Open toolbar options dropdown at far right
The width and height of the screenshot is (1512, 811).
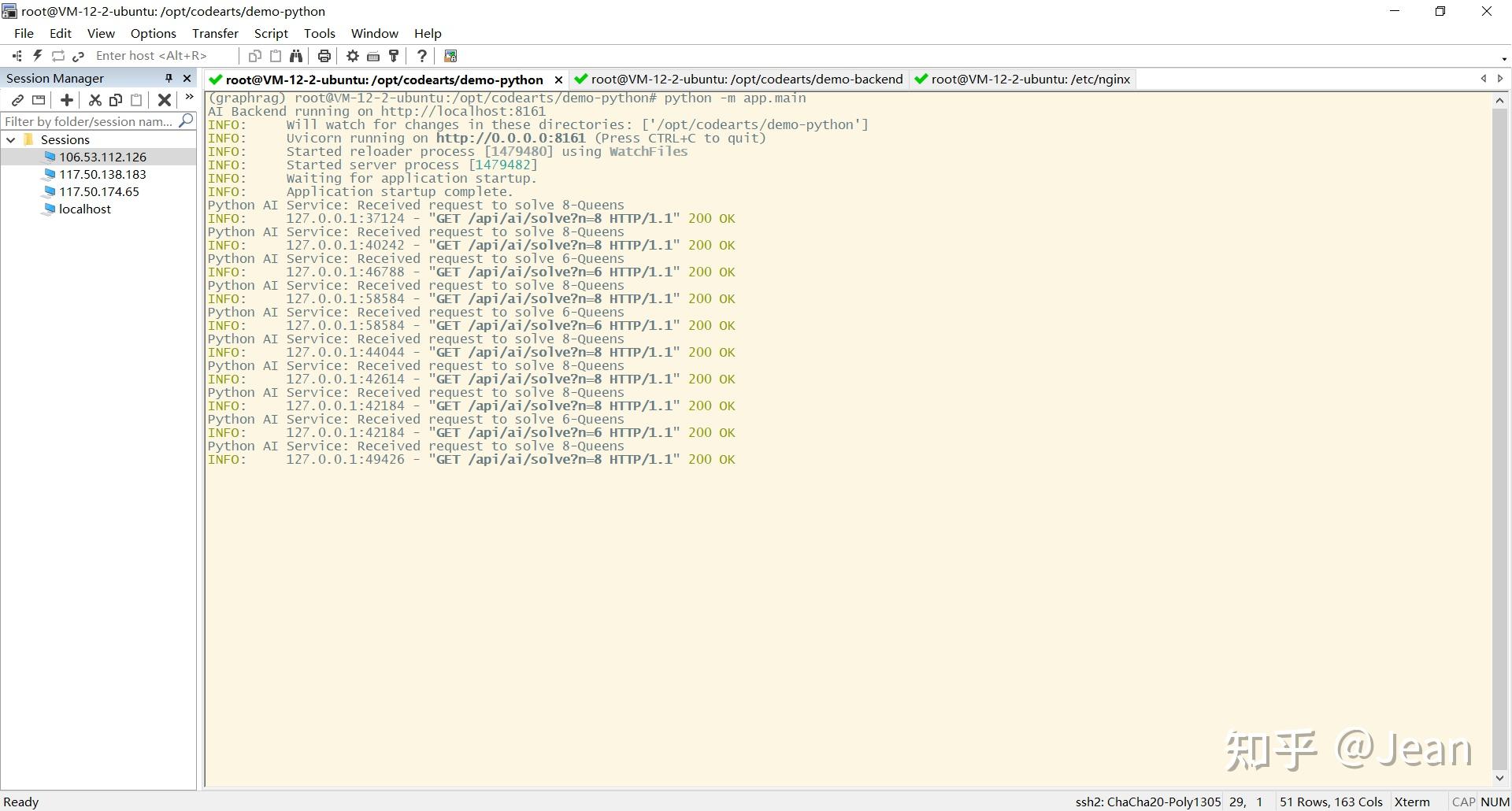[x=1504, y=58]
